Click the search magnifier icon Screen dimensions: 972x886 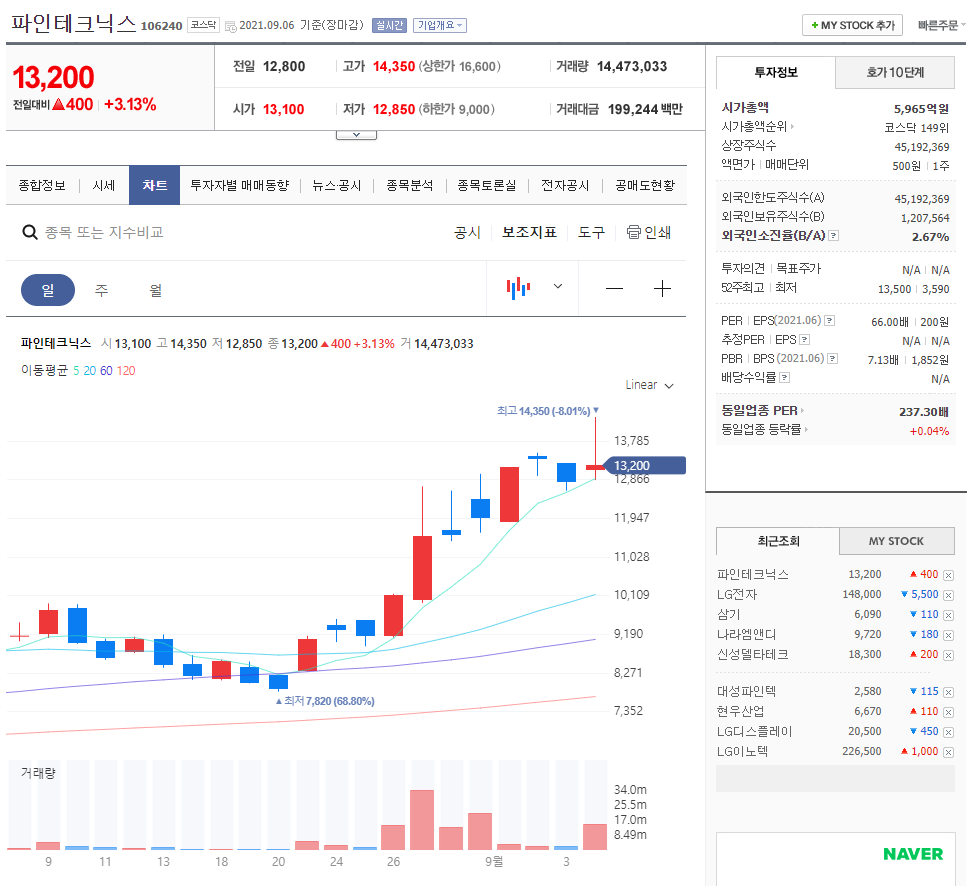click(x=29, y=233)
